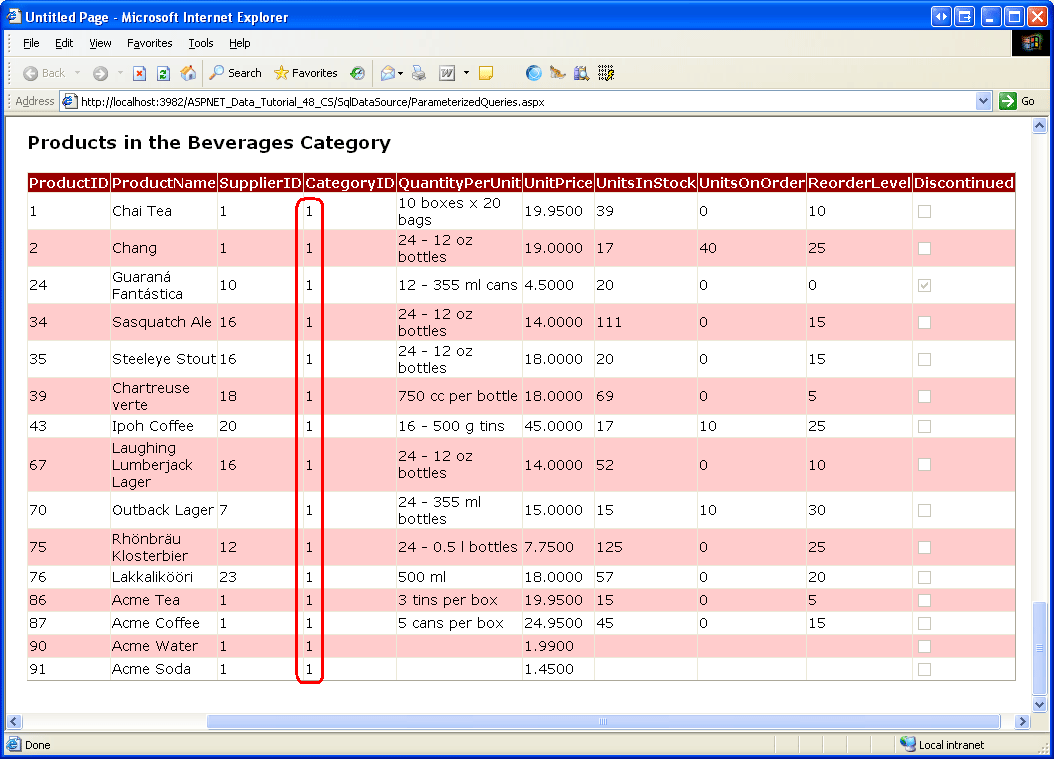Expand the address bar URL dropdown

983,101
